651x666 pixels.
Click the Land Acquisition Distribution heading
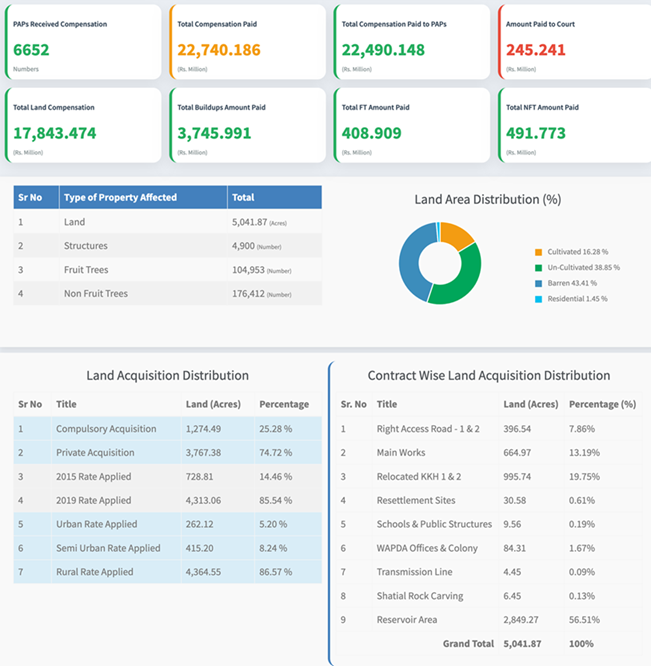(x=168, y=375)
